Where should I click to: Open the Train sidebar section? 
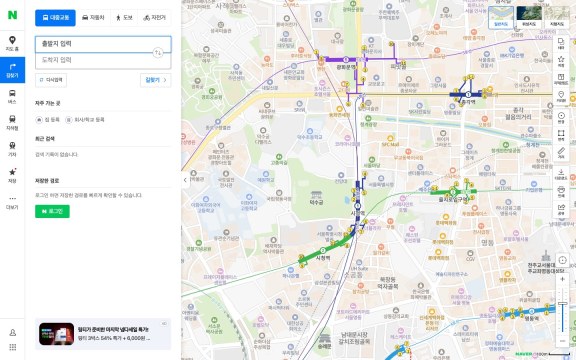pyautogui.click(x=12, y=149)
